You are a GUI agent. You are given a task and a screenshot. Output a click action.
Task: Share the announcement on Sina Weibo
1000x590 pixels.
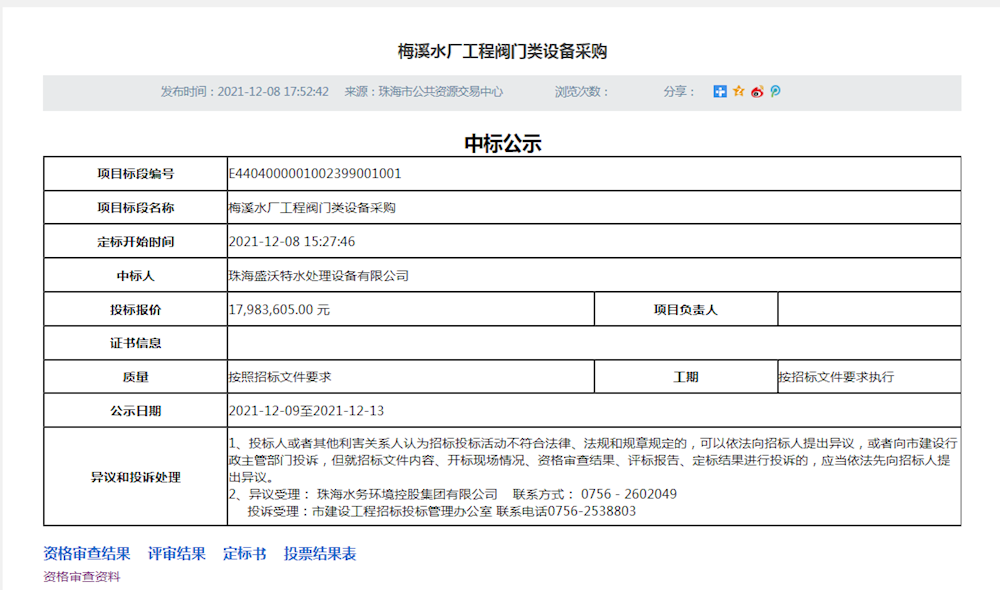point(757,91)
